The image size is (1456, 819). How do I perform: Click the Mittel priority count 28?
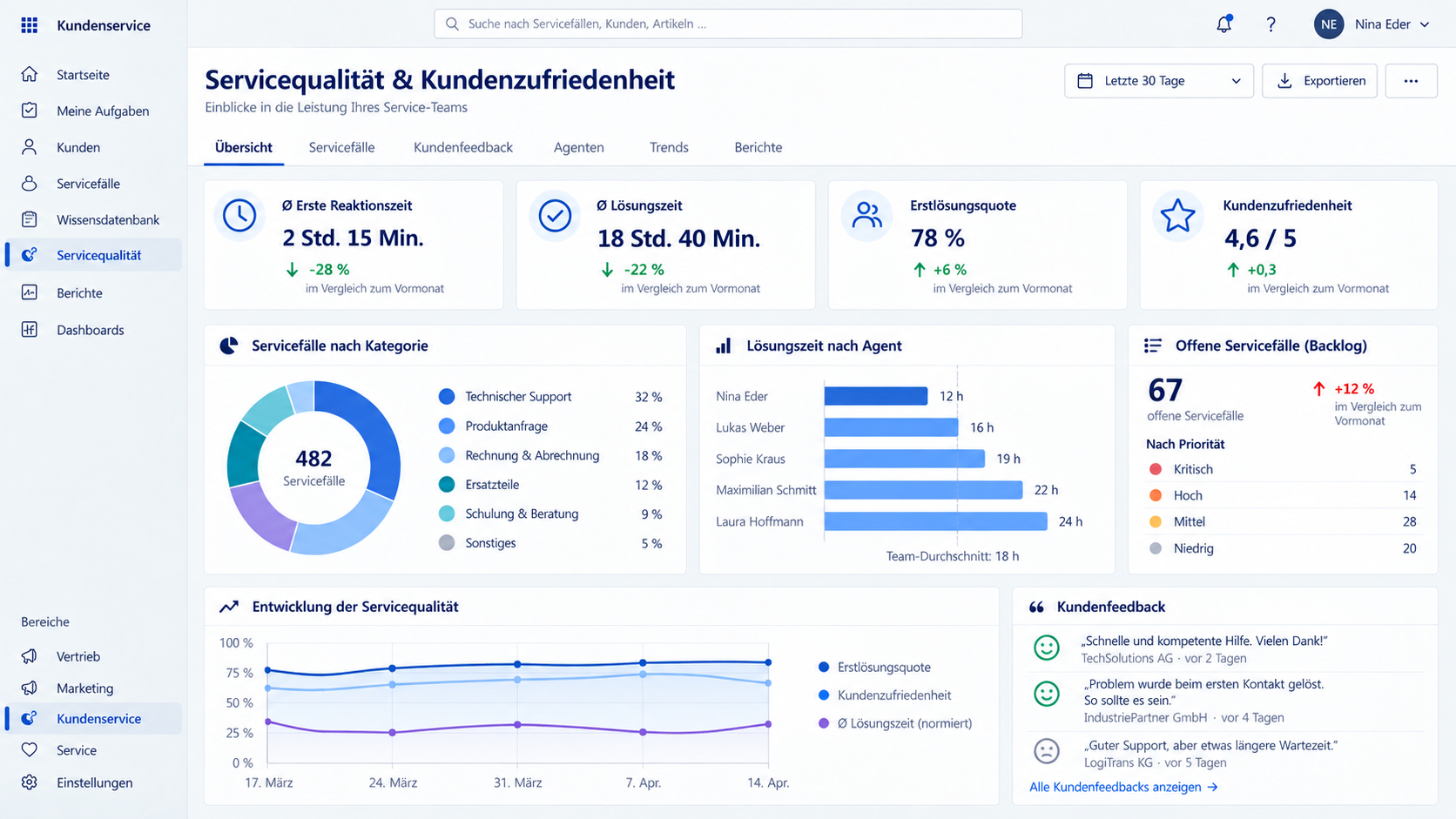[1409, 521]
